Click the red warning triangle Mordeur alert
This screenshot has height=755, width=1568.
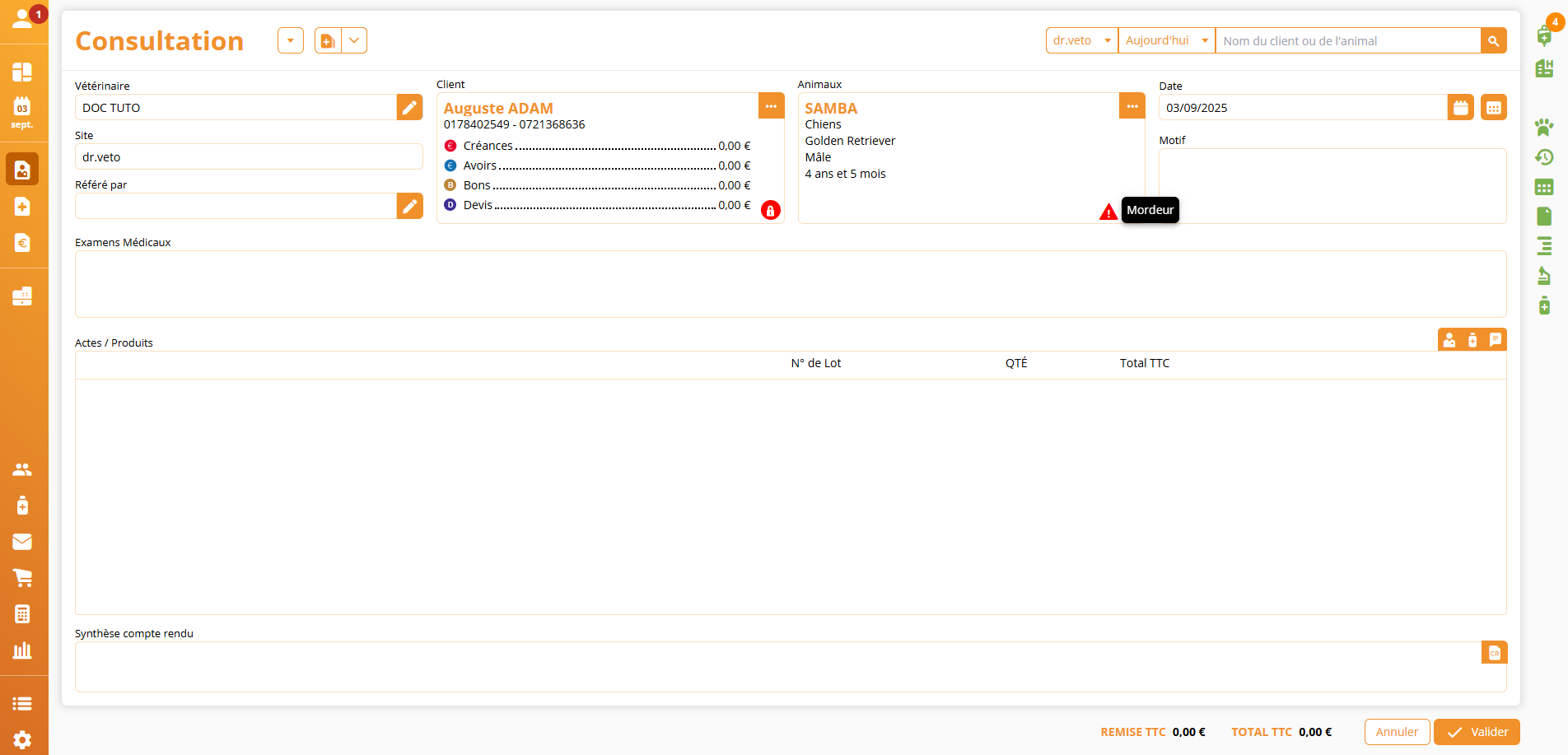(x=1108, y=212)
